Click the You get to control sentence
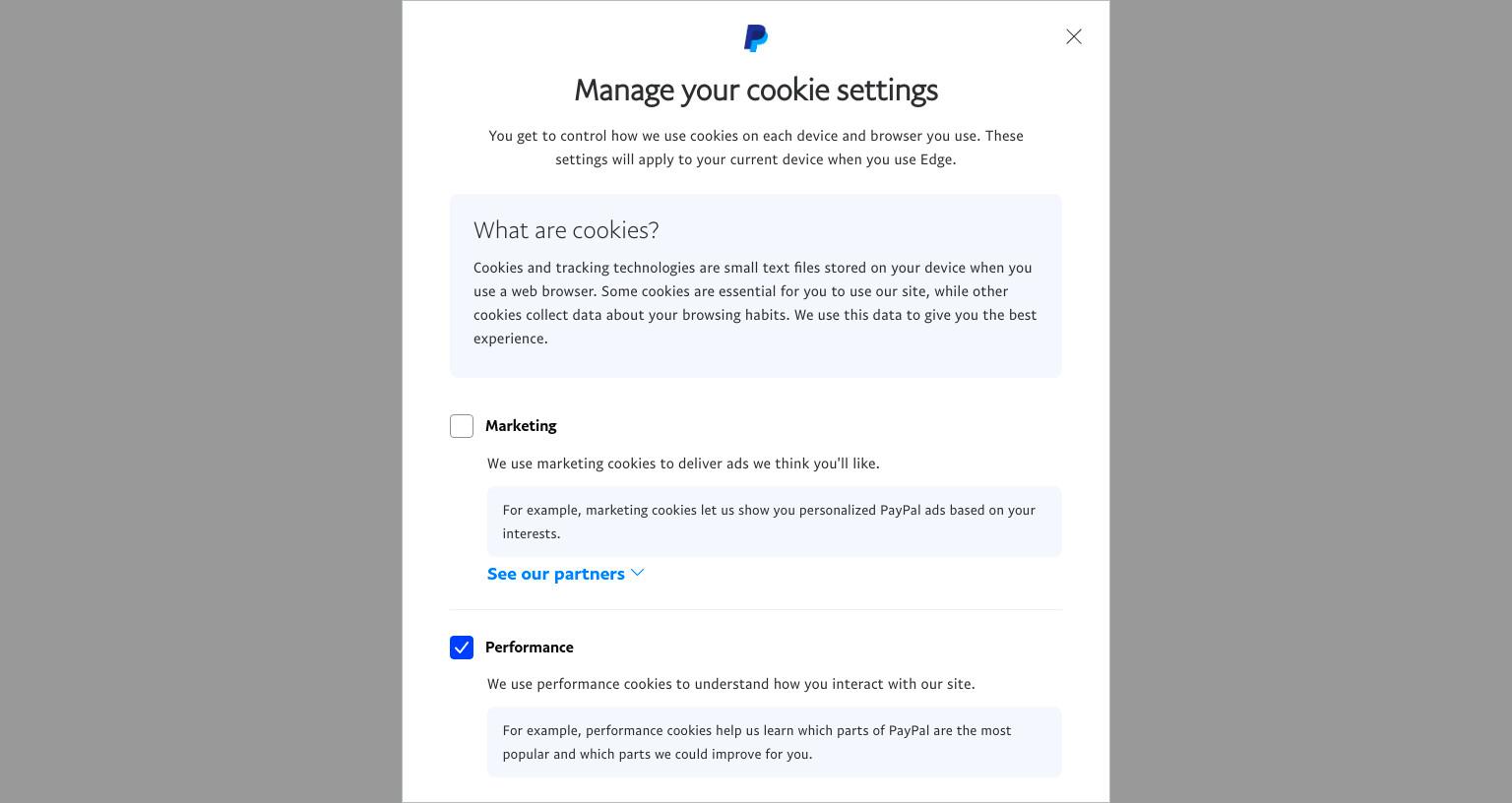 tap(756, 148)
